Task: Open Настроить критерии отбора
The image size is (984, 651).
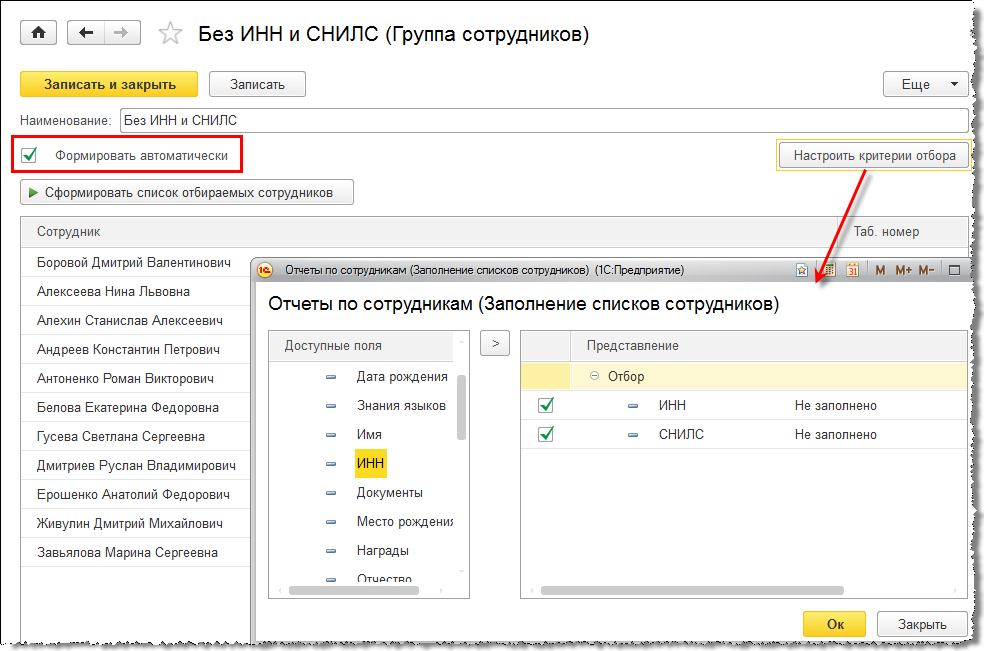Action: [x=874, y=155]
